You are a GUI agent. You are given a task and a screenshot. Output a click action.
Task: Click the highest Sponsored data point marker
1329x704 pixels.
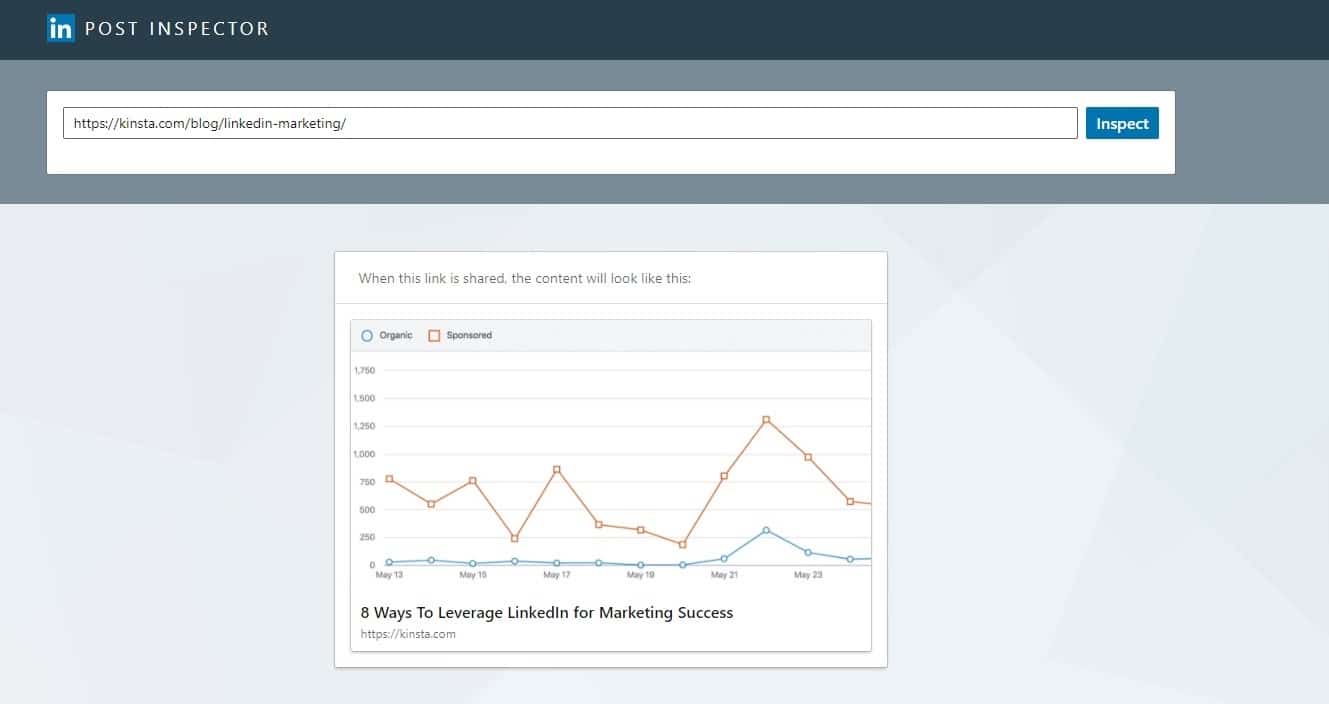pyautogui.click(x=766, y=420)
